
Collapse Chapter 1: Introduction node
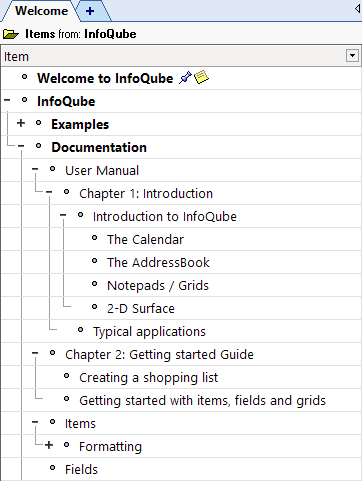tap(49, 192)
